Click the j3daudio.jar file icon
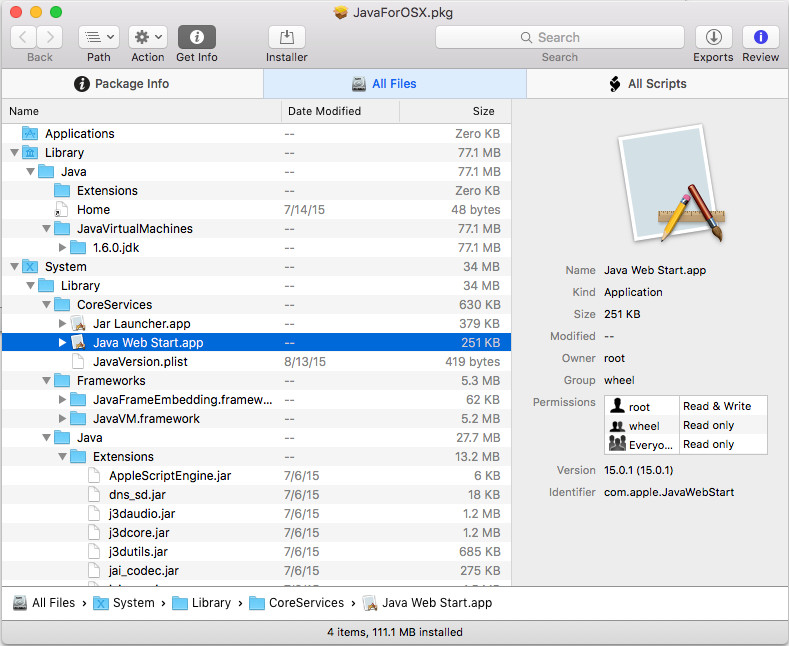The image size is (789, 646). [94, 514]
